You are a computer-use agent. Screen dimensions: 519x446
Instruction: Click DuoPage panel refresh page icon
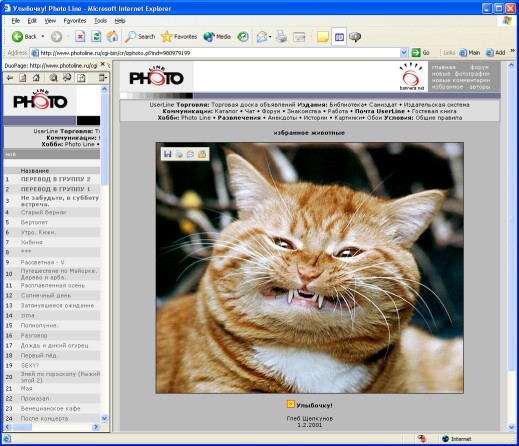coord(23,78)
